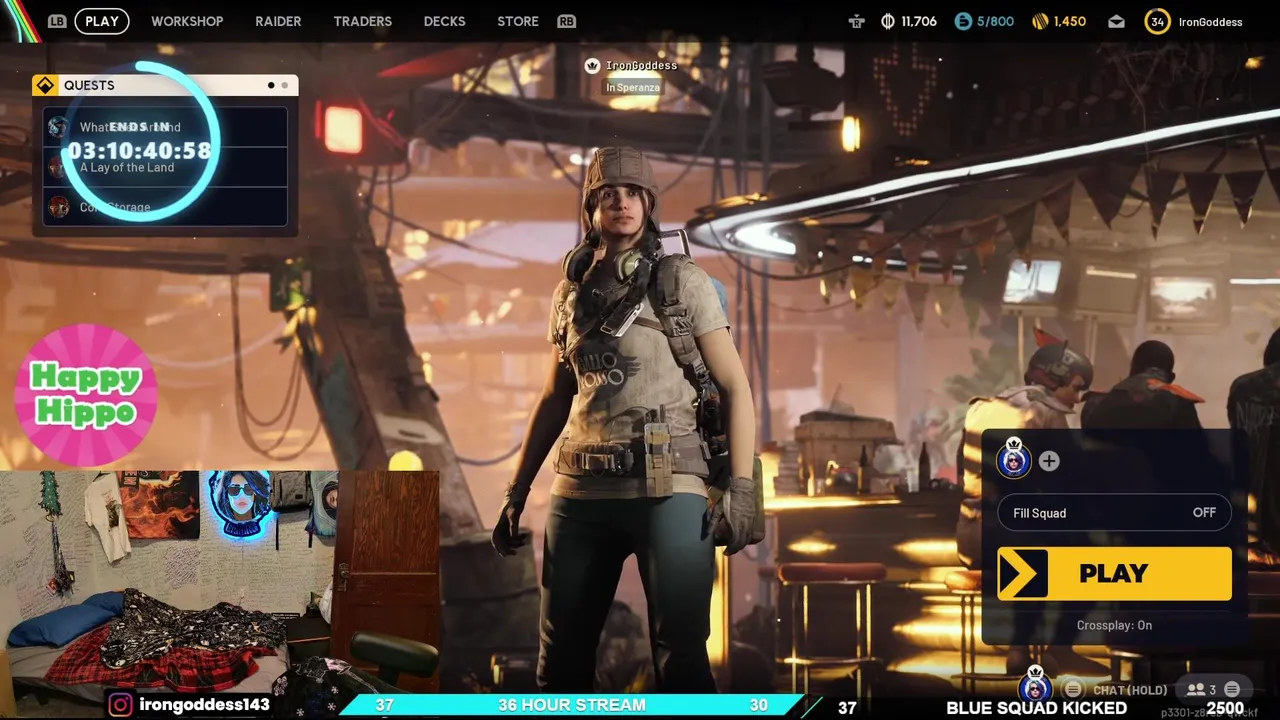
Task: Click the 36 HOUR STREAM progress bar
Action: [x=572, y=705]
